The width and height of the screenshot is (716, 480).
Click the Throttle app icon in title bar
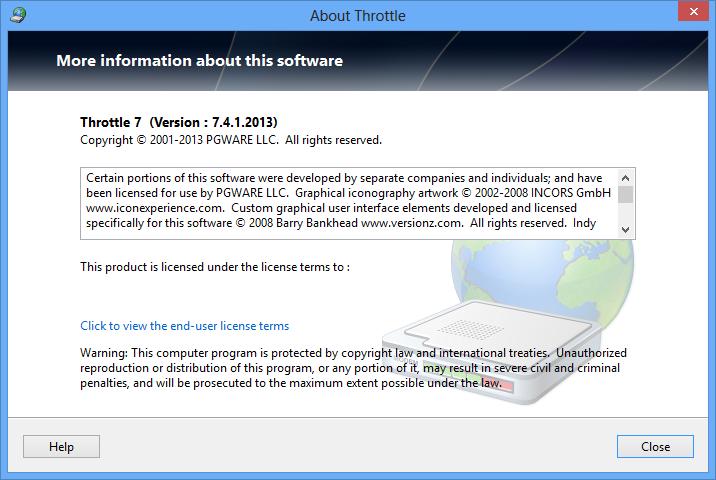18,15
